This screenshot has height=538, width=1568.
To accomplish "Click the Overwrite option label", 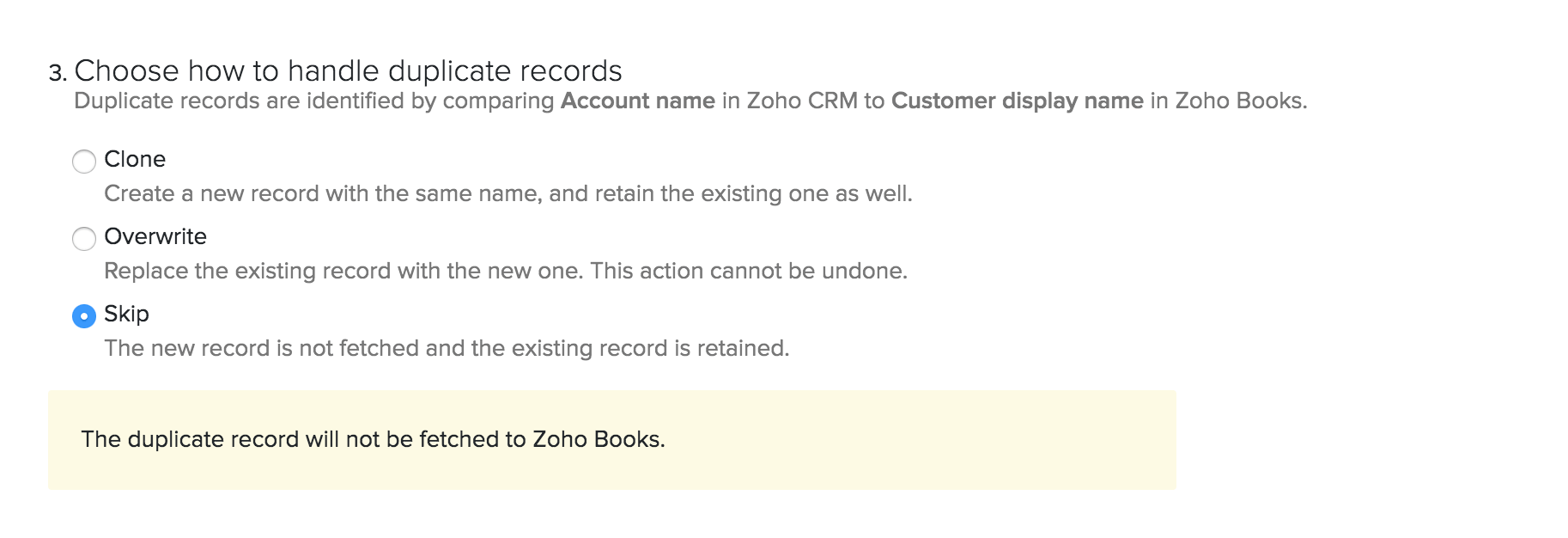I will [155, 237].
